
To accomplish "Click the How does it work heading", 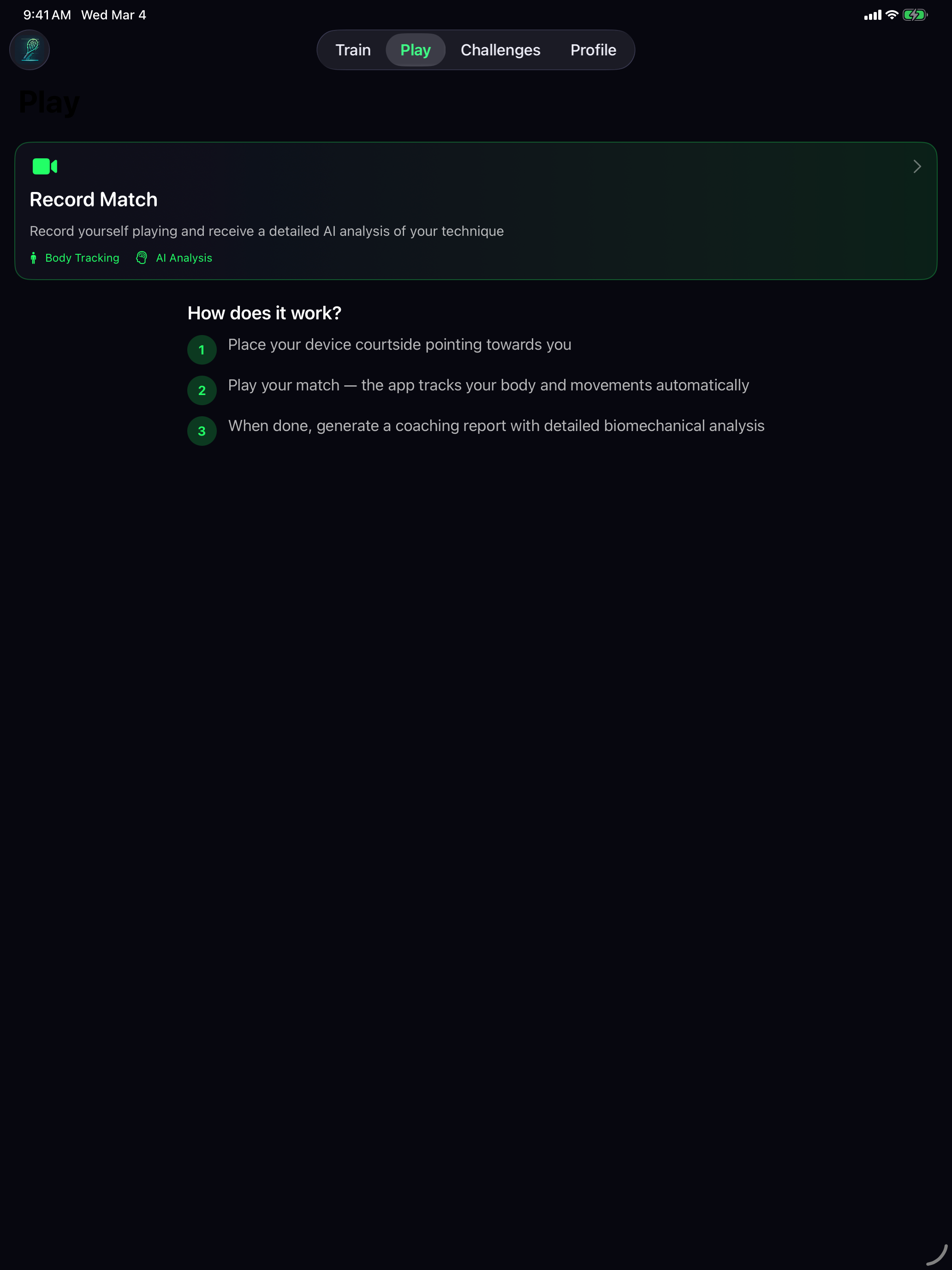I will point(264,312).
